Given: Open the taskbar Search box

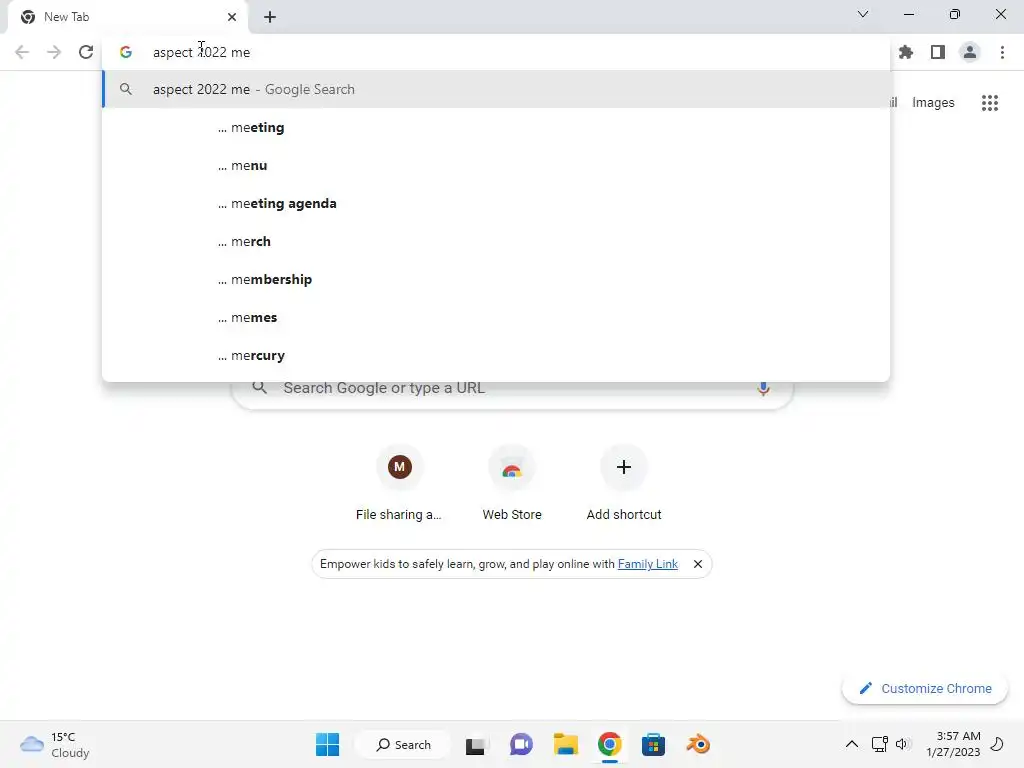Looking at the screenshot, I should 403,744.
